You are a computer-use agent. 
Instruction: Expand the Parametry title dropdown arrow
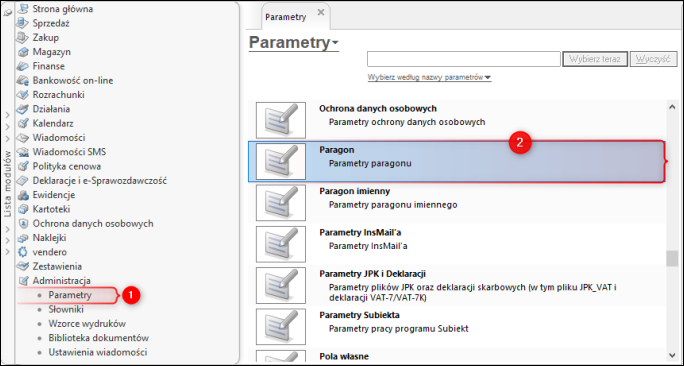[335, 43]
